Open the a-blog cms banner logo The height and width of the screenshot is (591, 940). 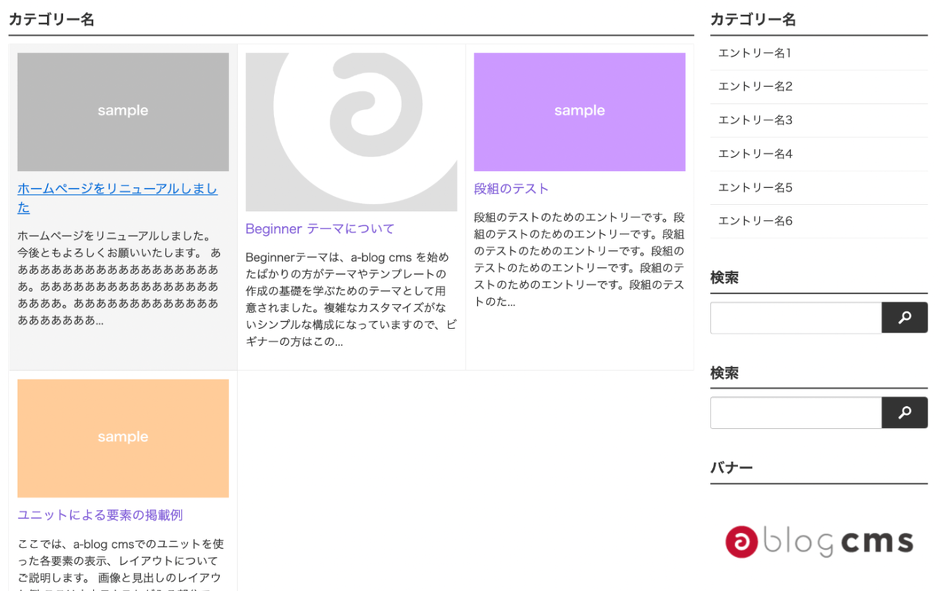[818, 541]
